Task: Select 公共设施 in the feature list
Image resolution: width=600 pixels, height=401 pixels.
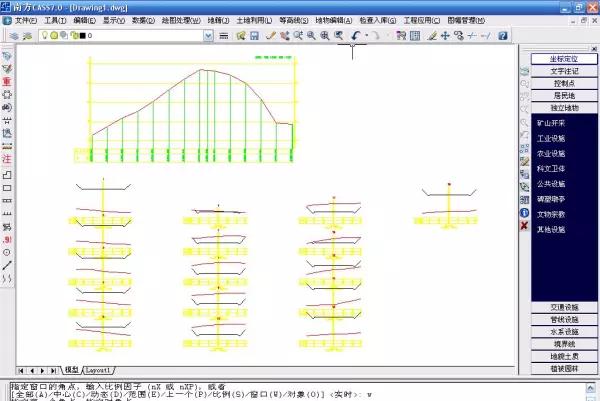Action: click(x=551, y=184)
